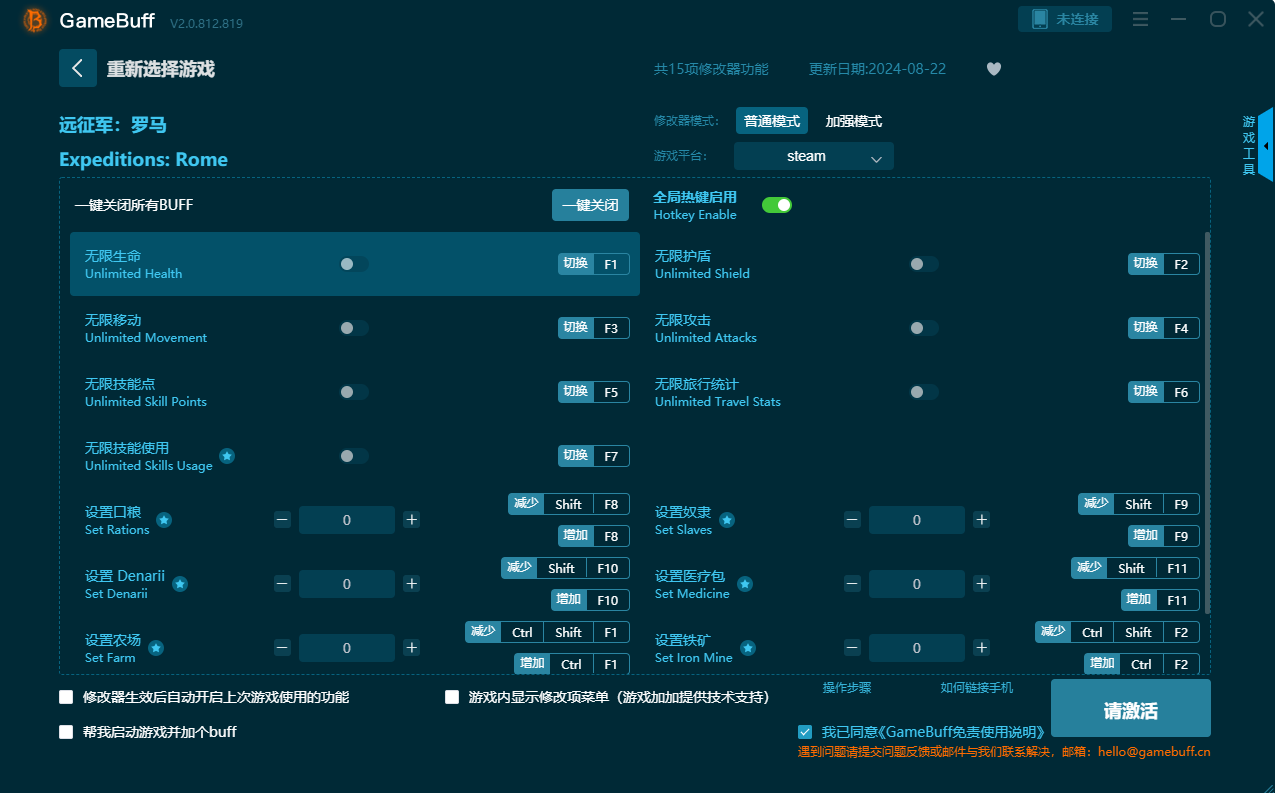Switch on Unlimited Skill Points
The width and height of the screenshot is (1276, 793).
[354, 392]
